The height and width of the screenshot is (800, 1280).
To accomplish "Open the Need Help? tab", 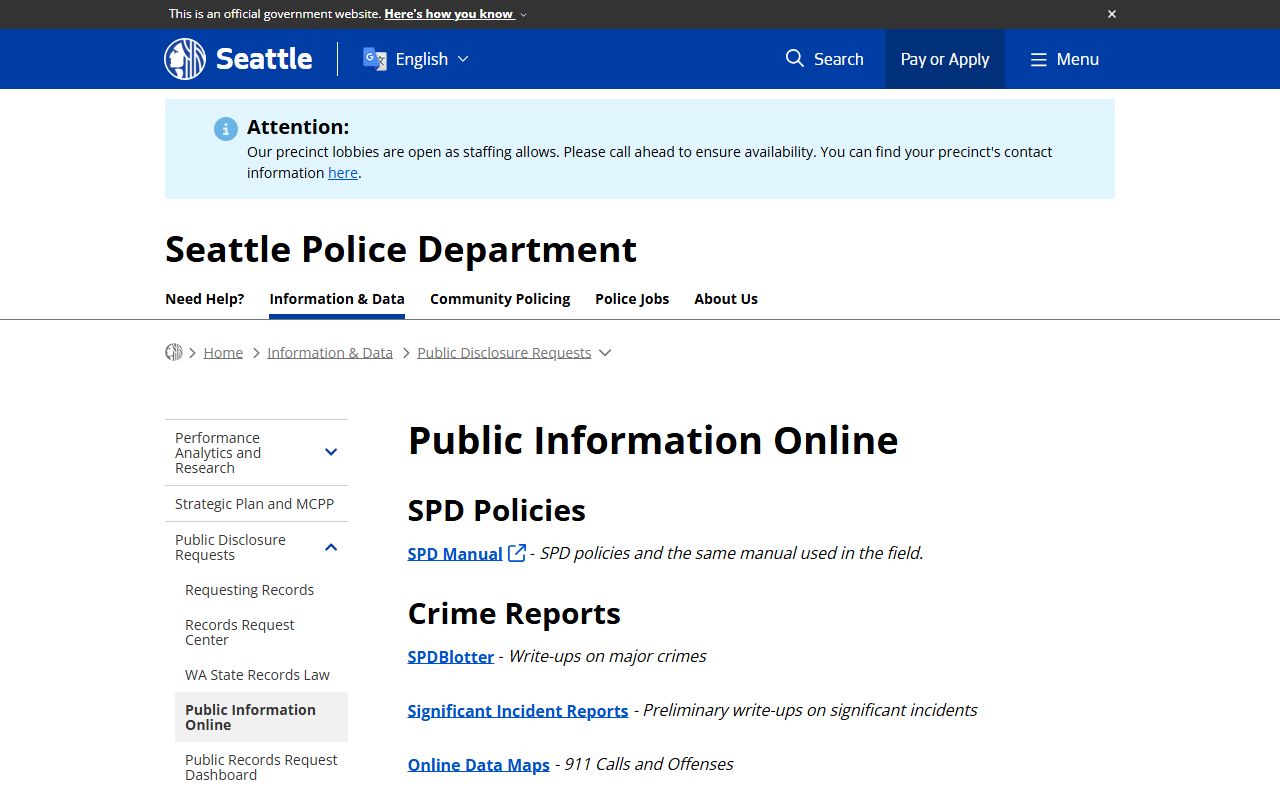I will [205, 299].
